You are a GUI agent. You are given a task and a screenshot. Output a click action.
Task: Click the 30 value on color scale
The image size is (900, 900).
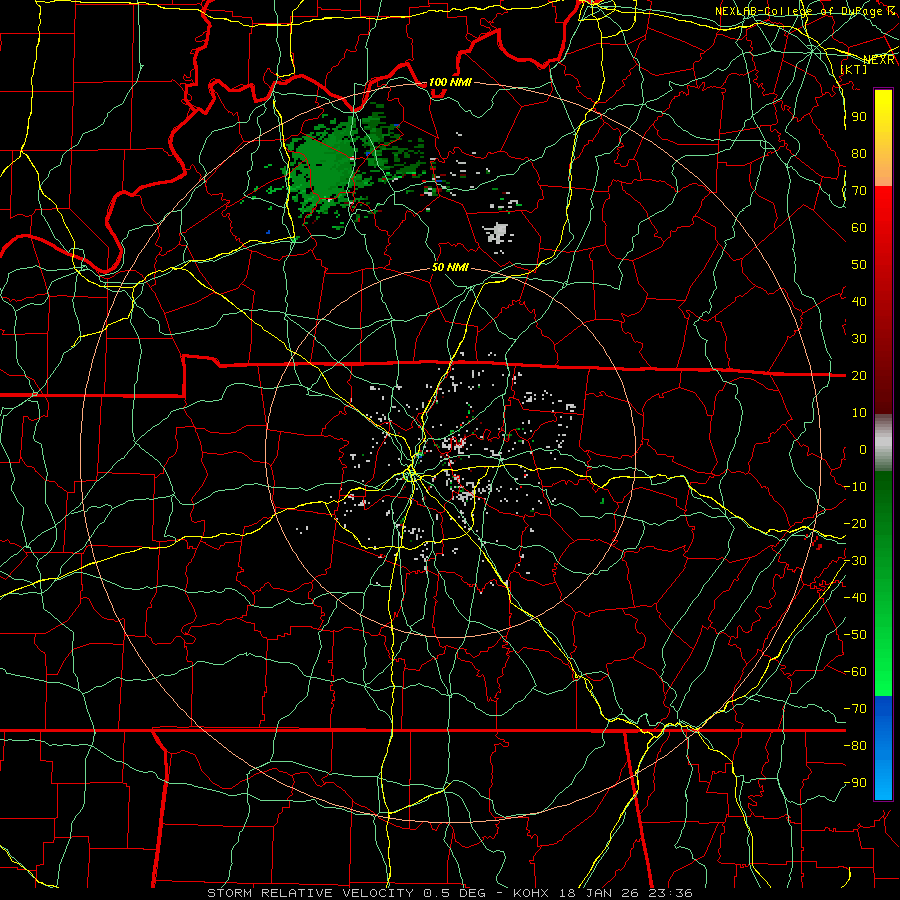coord(859,339)
